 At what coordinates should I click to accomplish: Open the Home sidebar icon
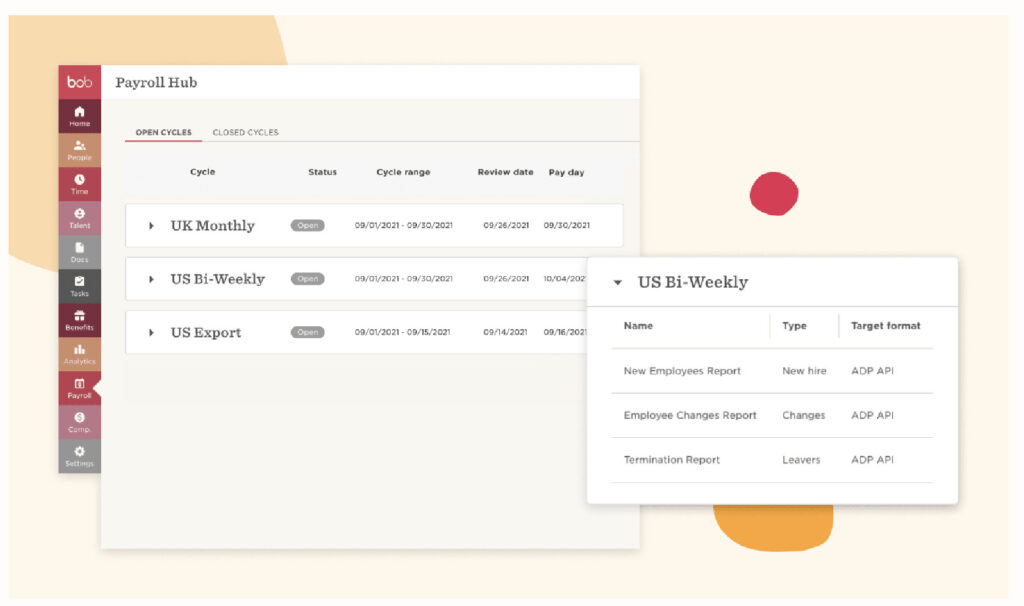coord(79,115)
